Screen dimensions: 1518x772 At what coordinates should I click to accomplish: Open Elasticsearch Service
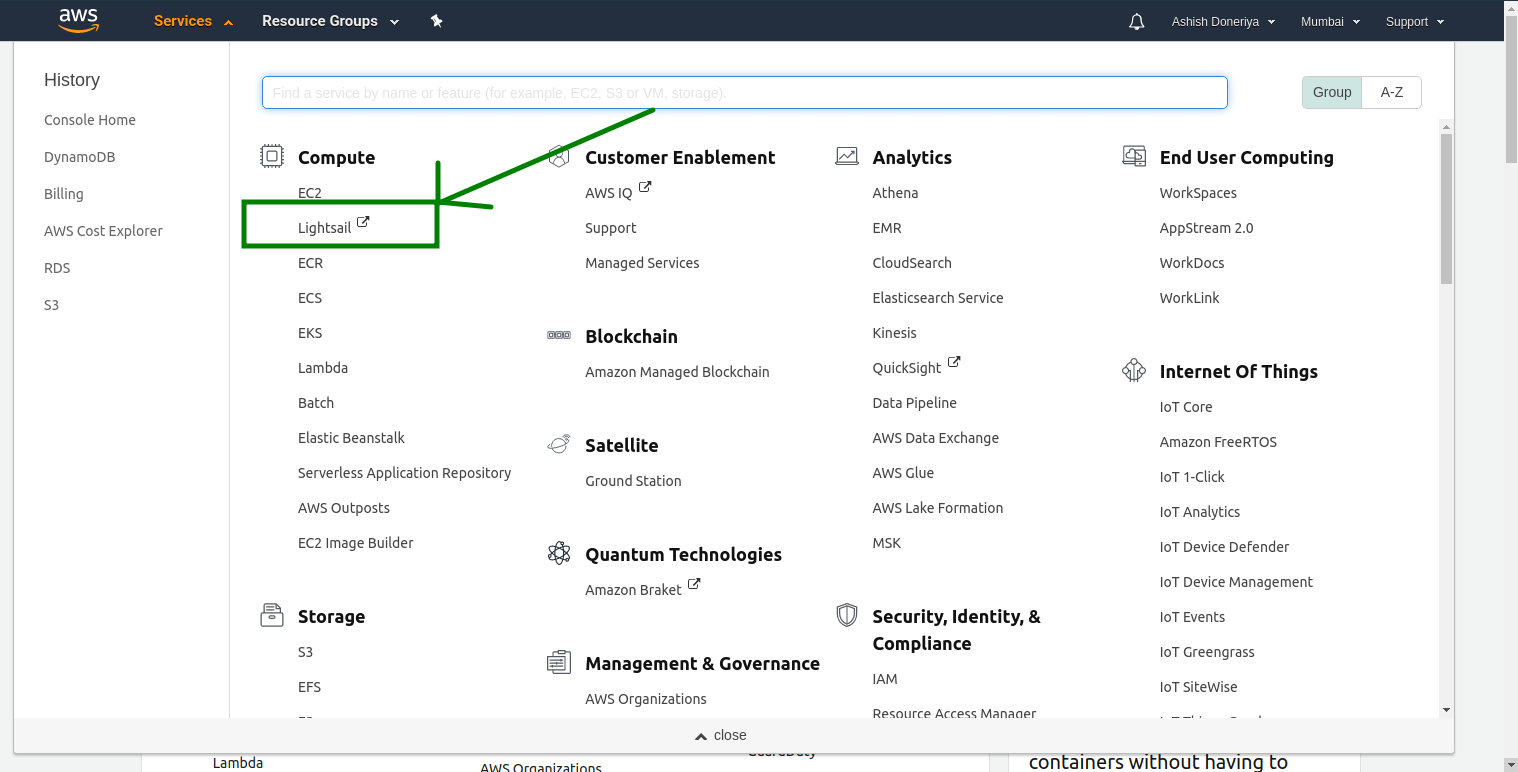(938, 298)
